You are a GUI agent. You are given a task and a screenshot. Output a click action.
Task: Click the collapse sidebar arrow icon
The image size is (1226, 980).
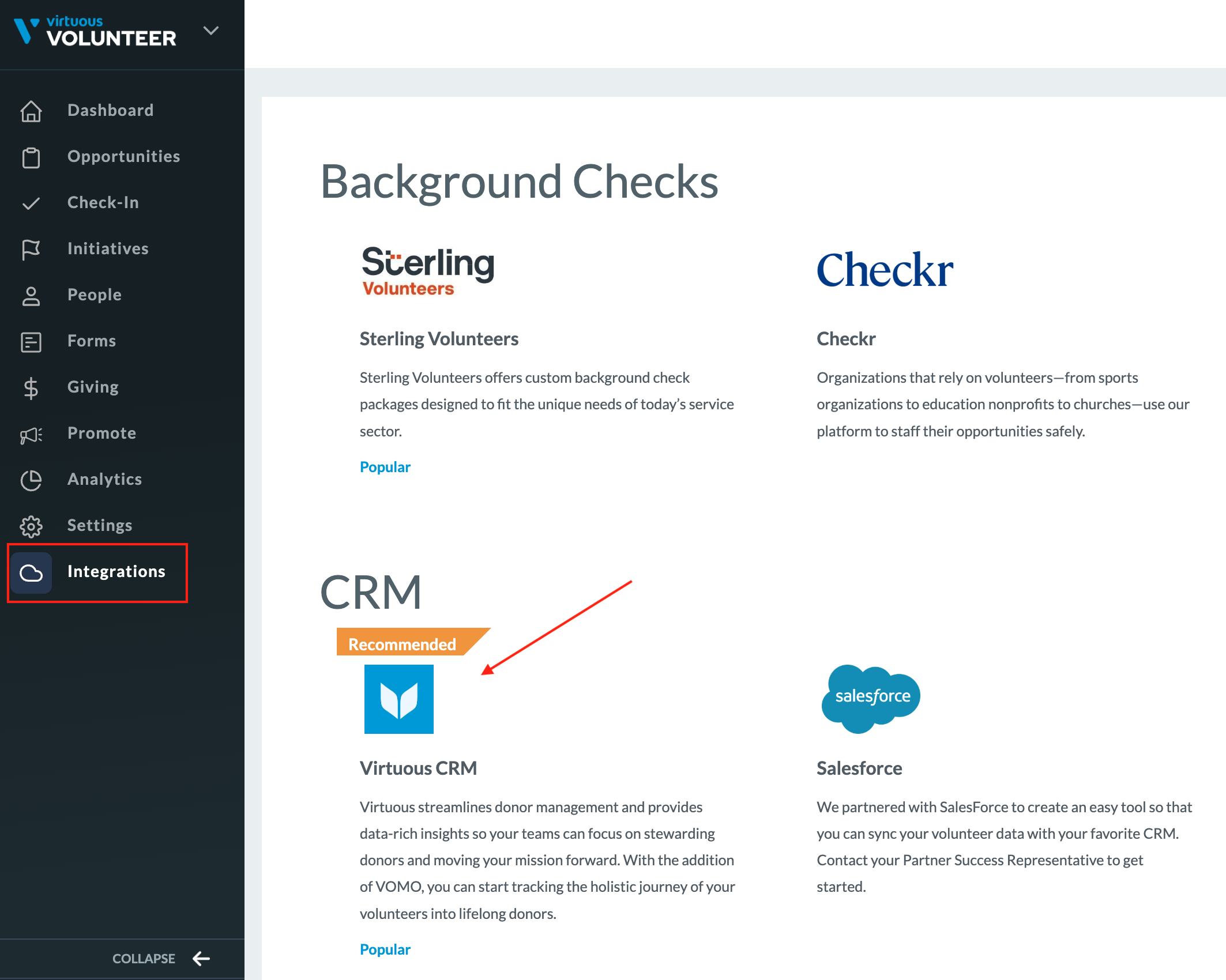pos(201,958)
